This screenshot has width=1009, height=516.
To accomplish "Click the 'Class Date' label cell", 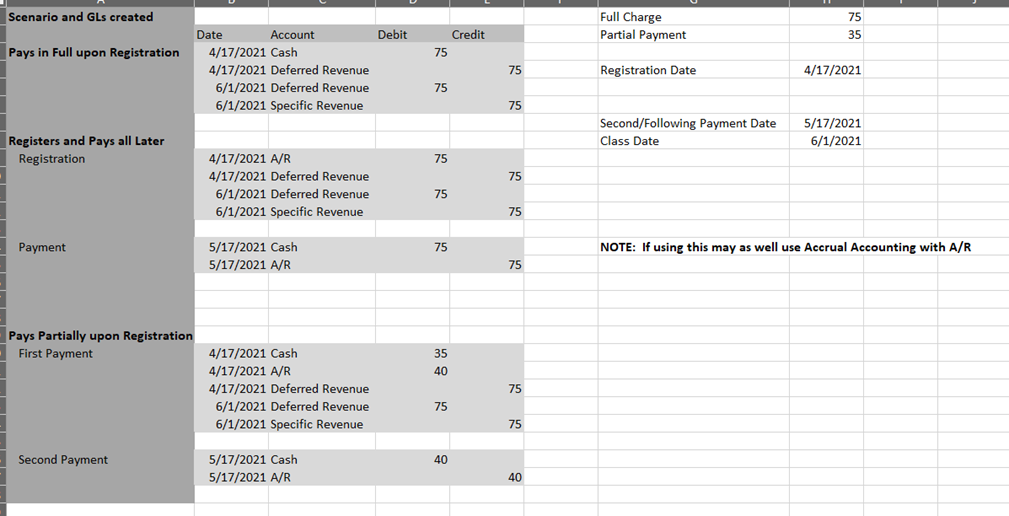I will point(694,141).
